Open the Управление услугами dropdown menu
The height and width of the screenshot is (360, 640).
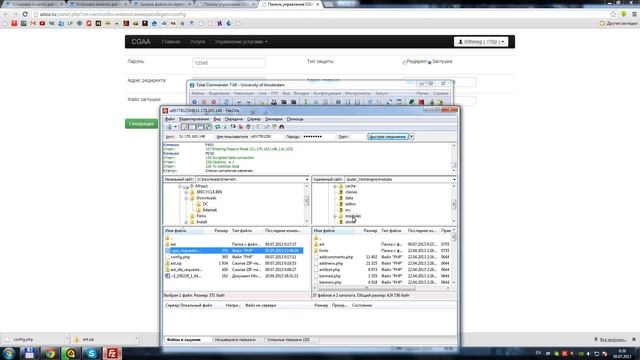pos(241,42)
